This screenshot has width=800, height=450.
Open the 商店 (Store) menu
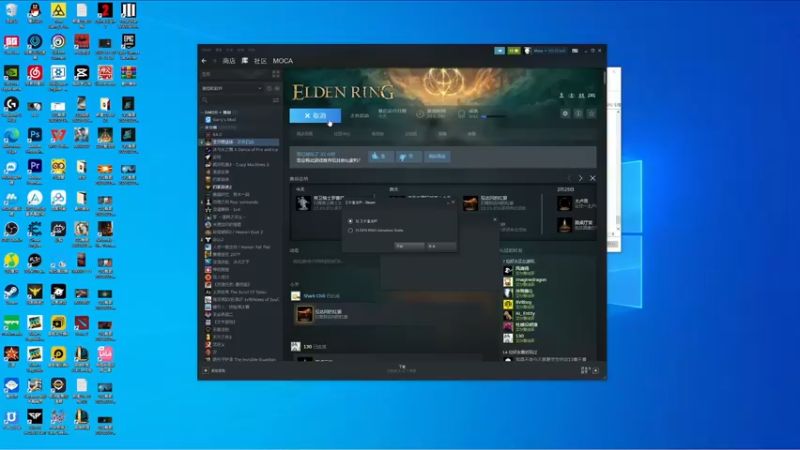click(229, 61)
